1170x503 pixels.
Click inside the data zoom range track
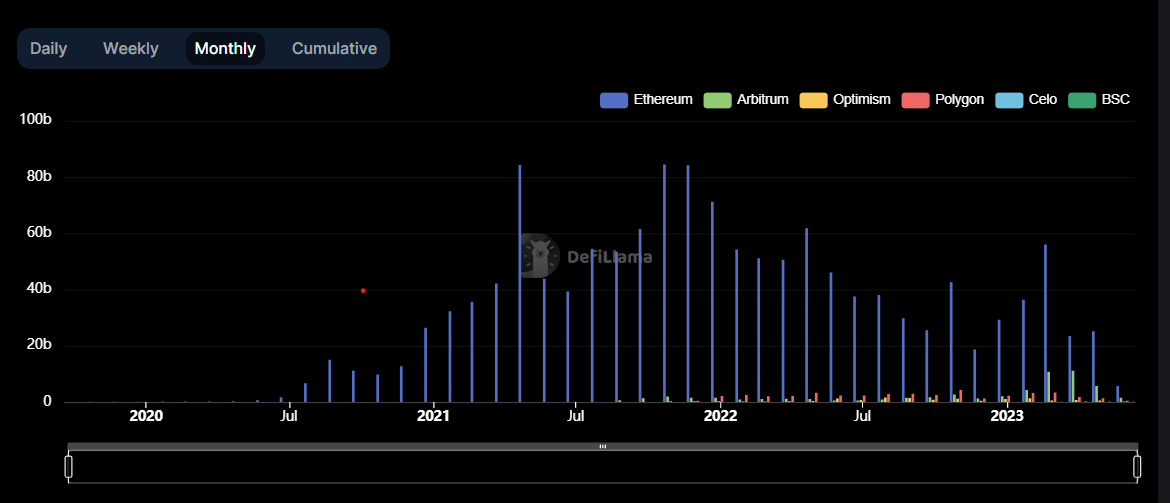pyautogui.click(x=603, y=466)
